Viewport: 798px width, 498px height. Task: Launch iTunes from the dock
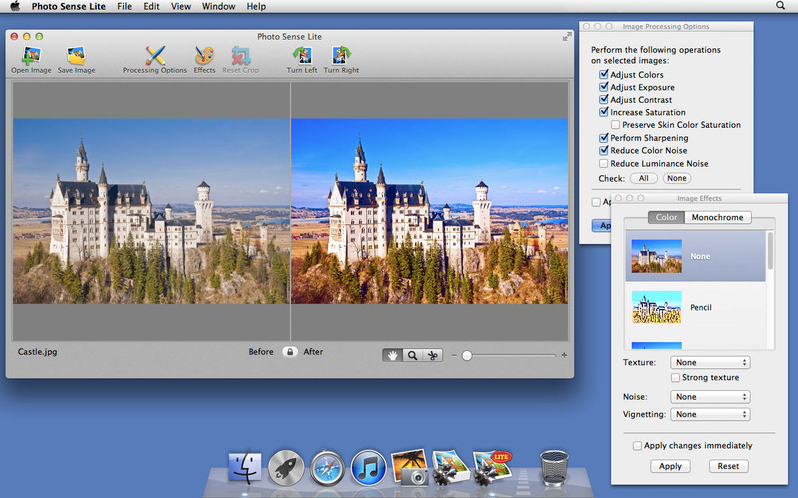pyautogui.click(x=368, y=467)
